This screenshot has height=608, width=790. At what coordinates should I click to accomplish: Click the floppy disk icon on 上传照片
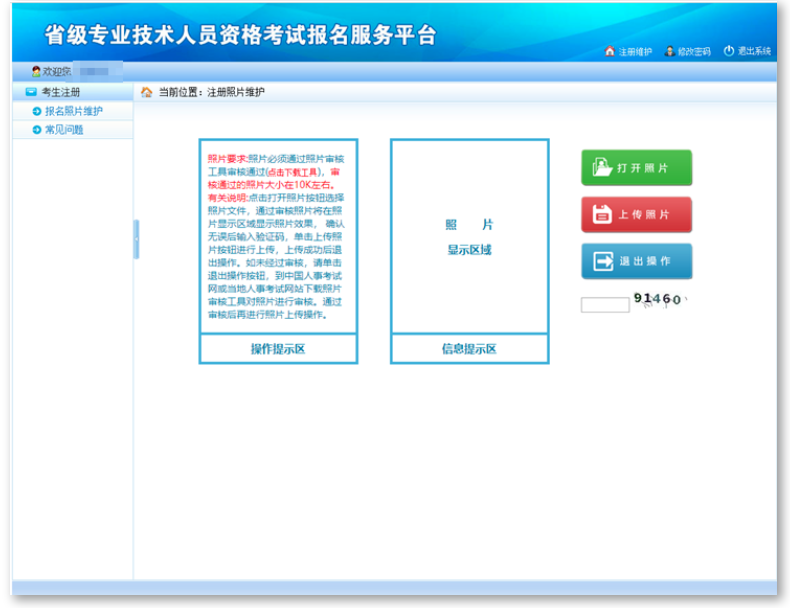pyautogui.click(x=602, y=214)
